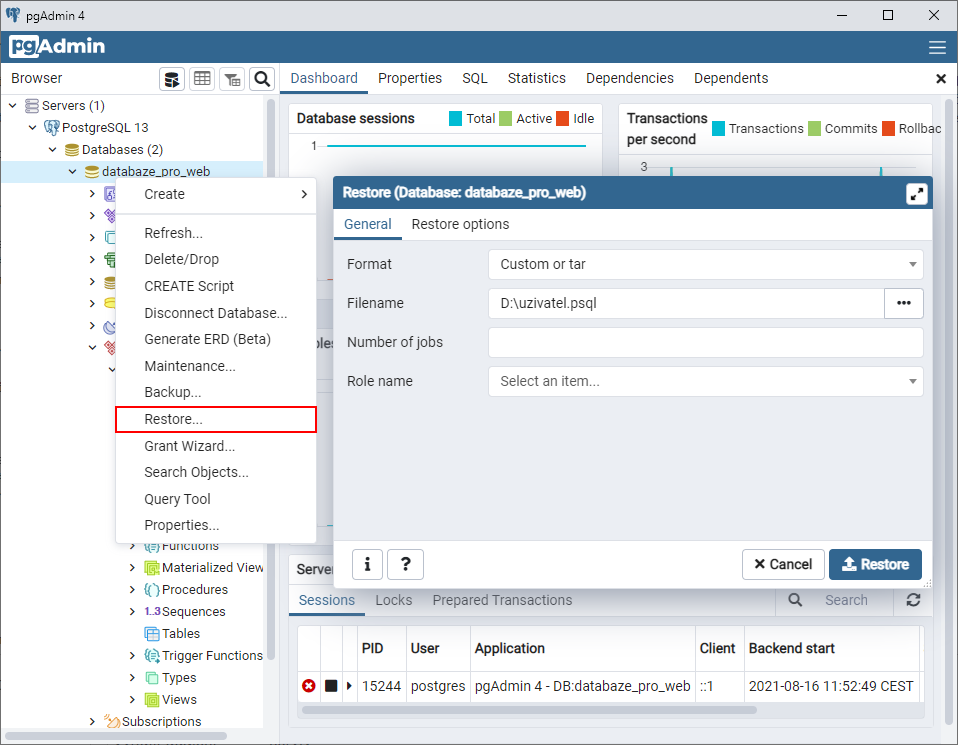Browse for a file with the ellipsis button
The height and width of the screenshot is (745, 958).
904,303
